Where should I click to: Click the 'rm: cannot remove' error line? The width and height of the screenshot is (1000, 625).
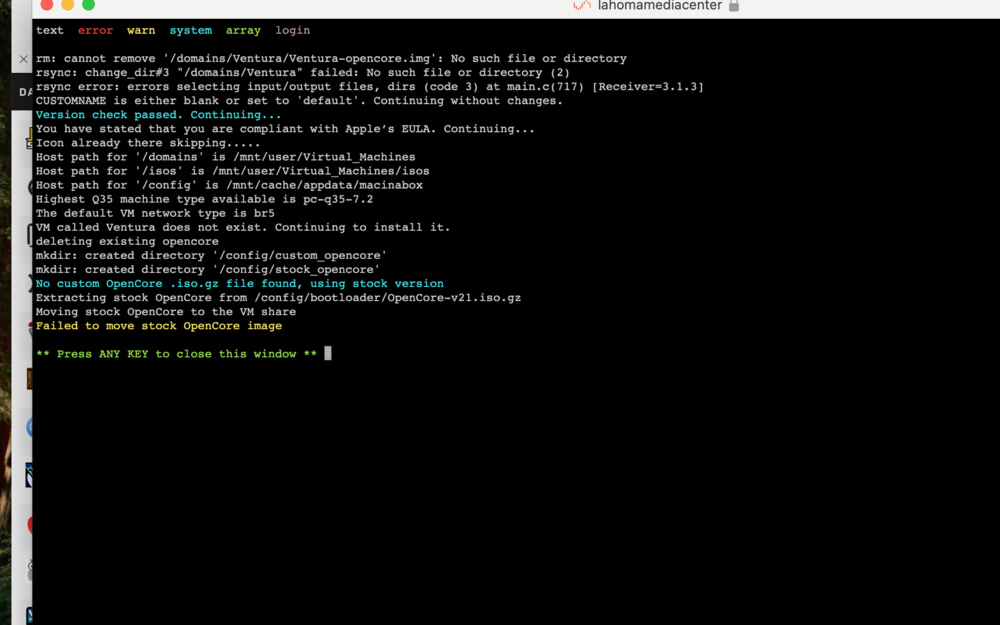click(x=331, y=59)
